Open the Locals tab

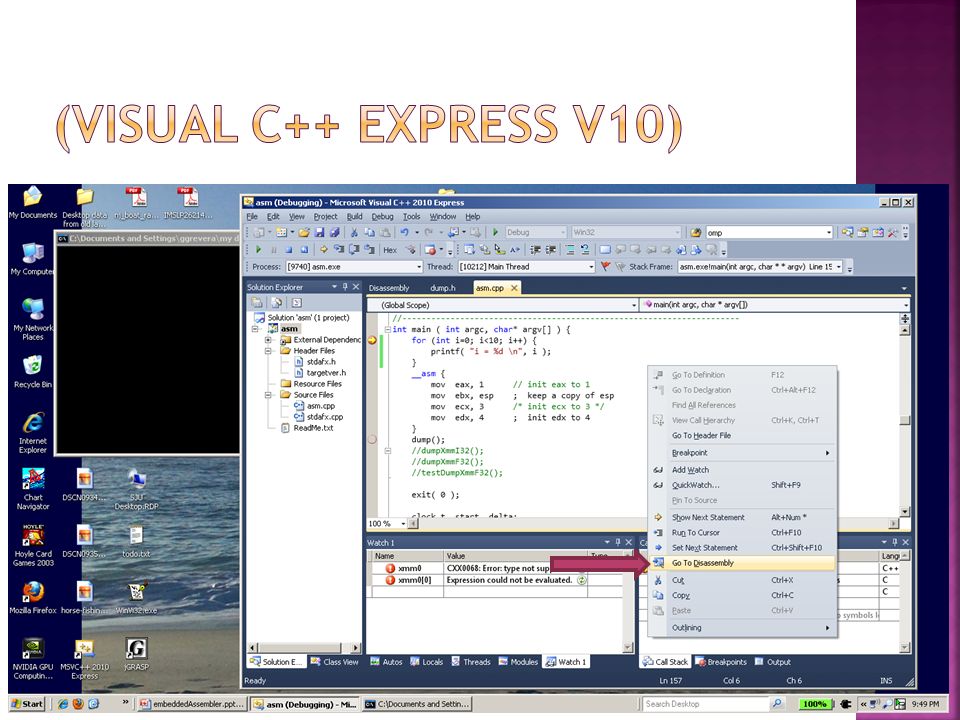[427, 662]
